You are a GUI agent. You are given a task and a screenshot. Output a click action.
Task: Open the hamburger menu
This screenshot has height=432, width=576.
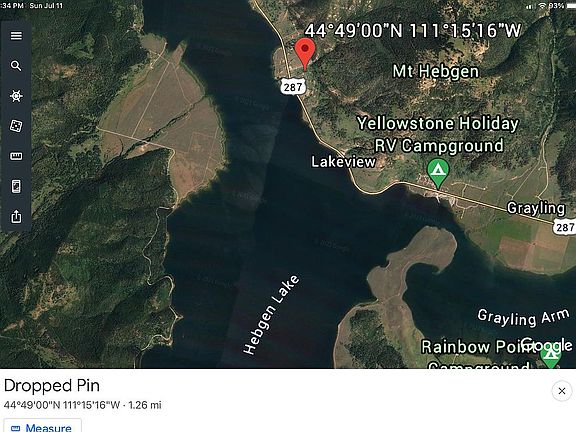(x=16, y=36)
